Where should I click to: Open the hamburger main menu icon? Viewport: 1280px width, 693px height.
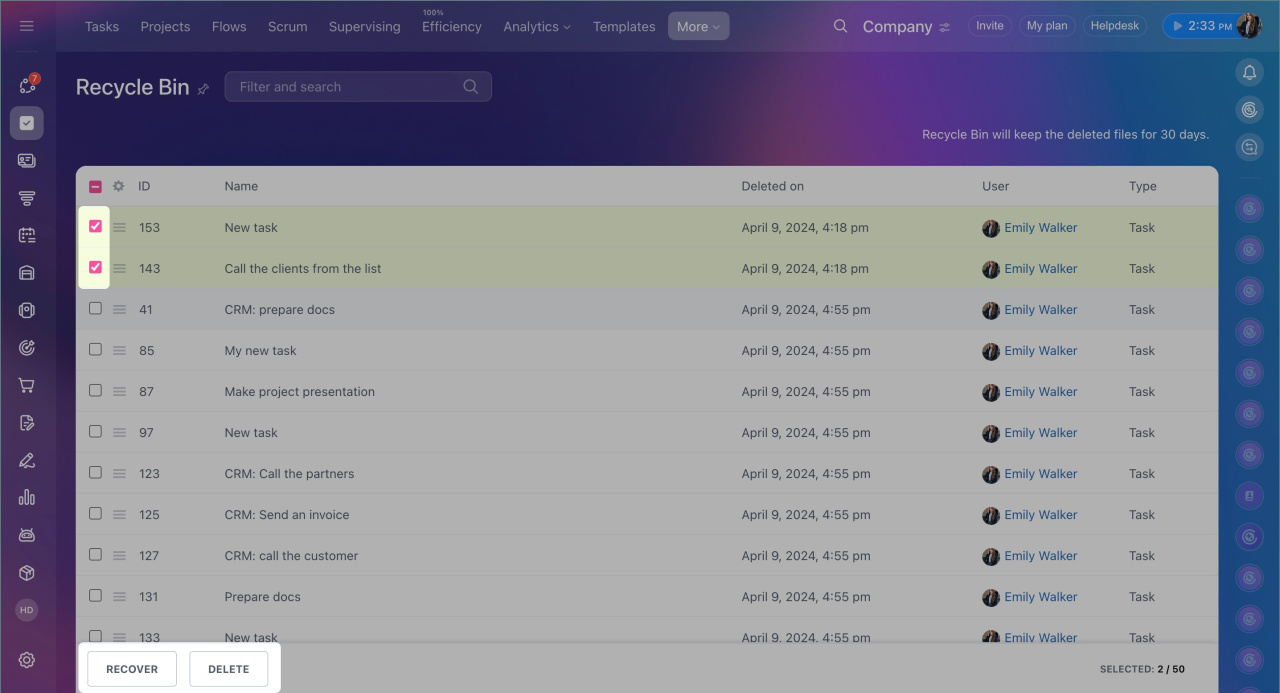coord(27,26)
